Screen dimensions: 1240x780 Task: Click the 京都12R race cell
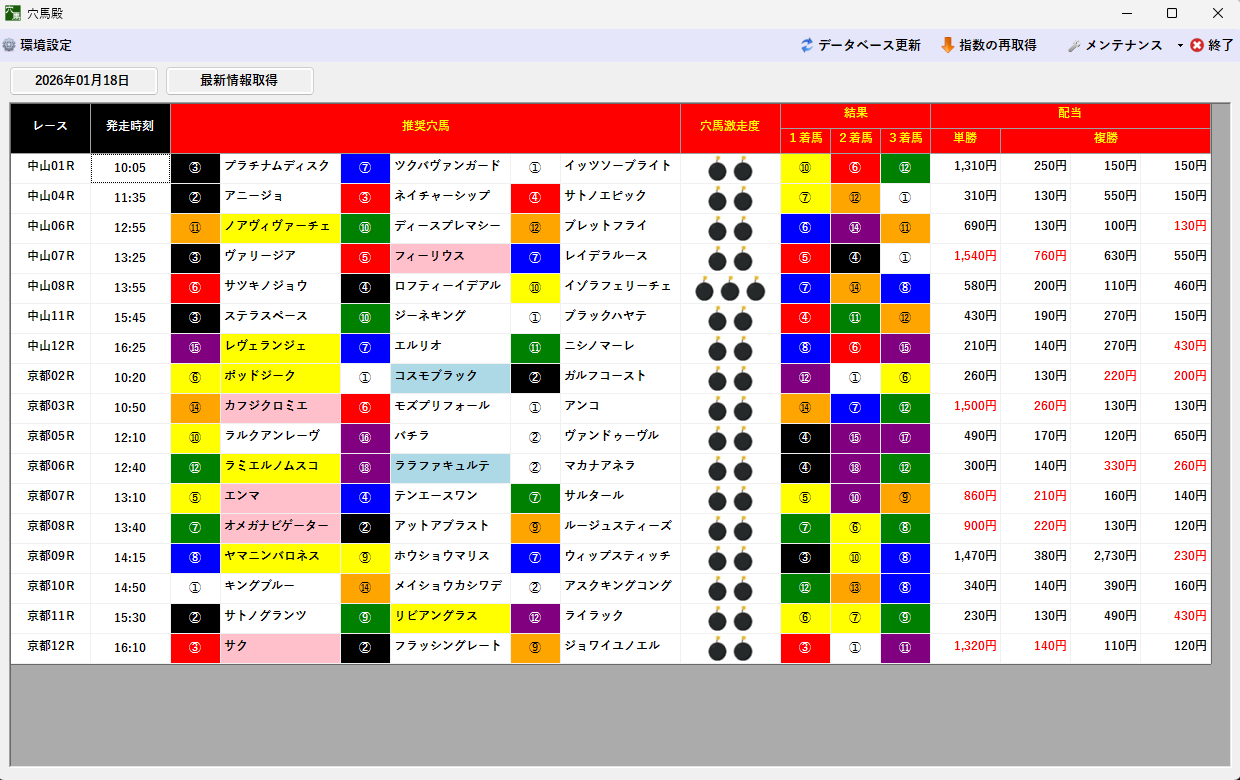click(51, 647)
